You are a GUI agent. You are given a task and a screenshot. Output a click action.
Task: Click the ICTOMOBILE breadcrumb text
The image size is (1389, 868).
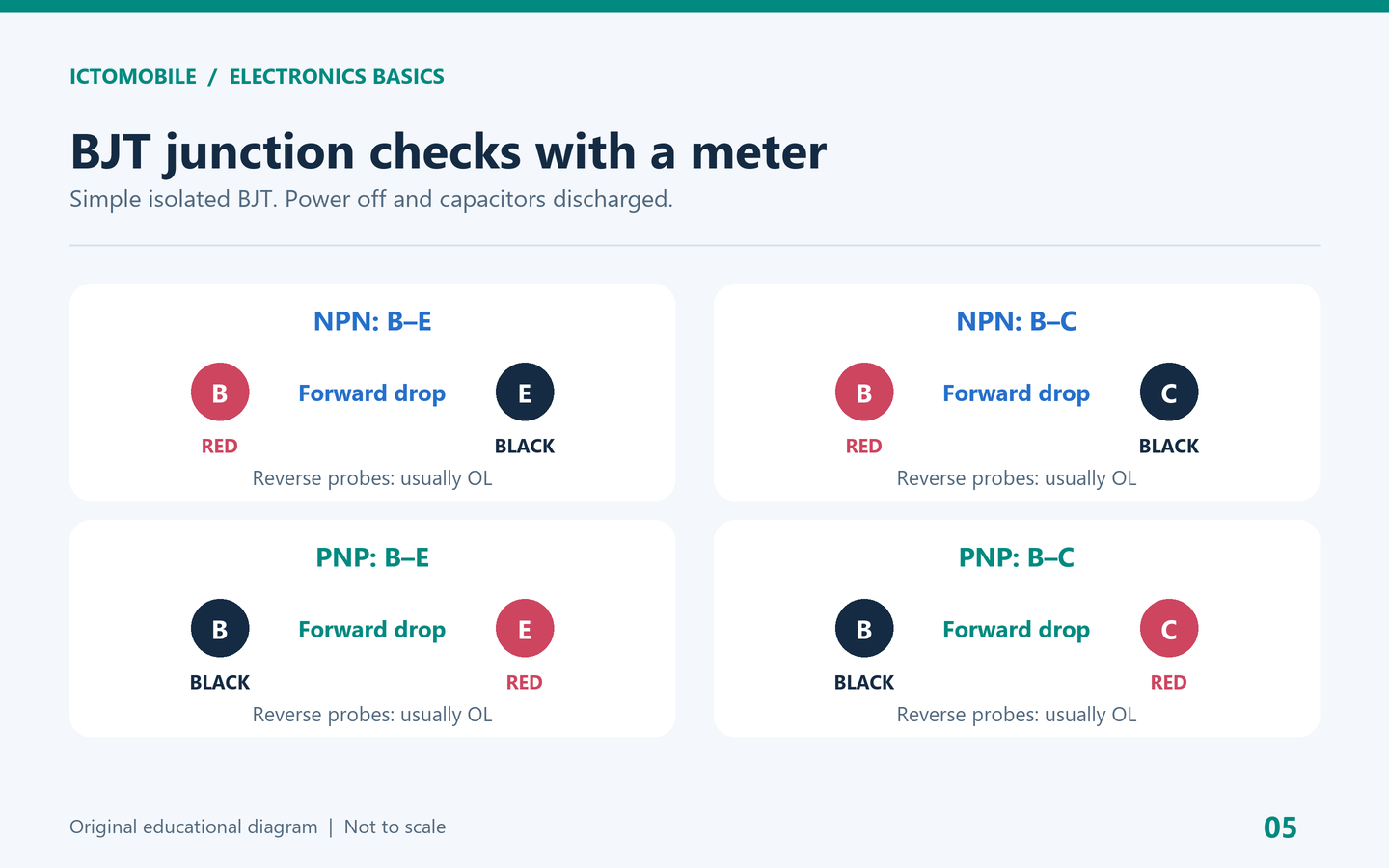click(x=133, y=77)
